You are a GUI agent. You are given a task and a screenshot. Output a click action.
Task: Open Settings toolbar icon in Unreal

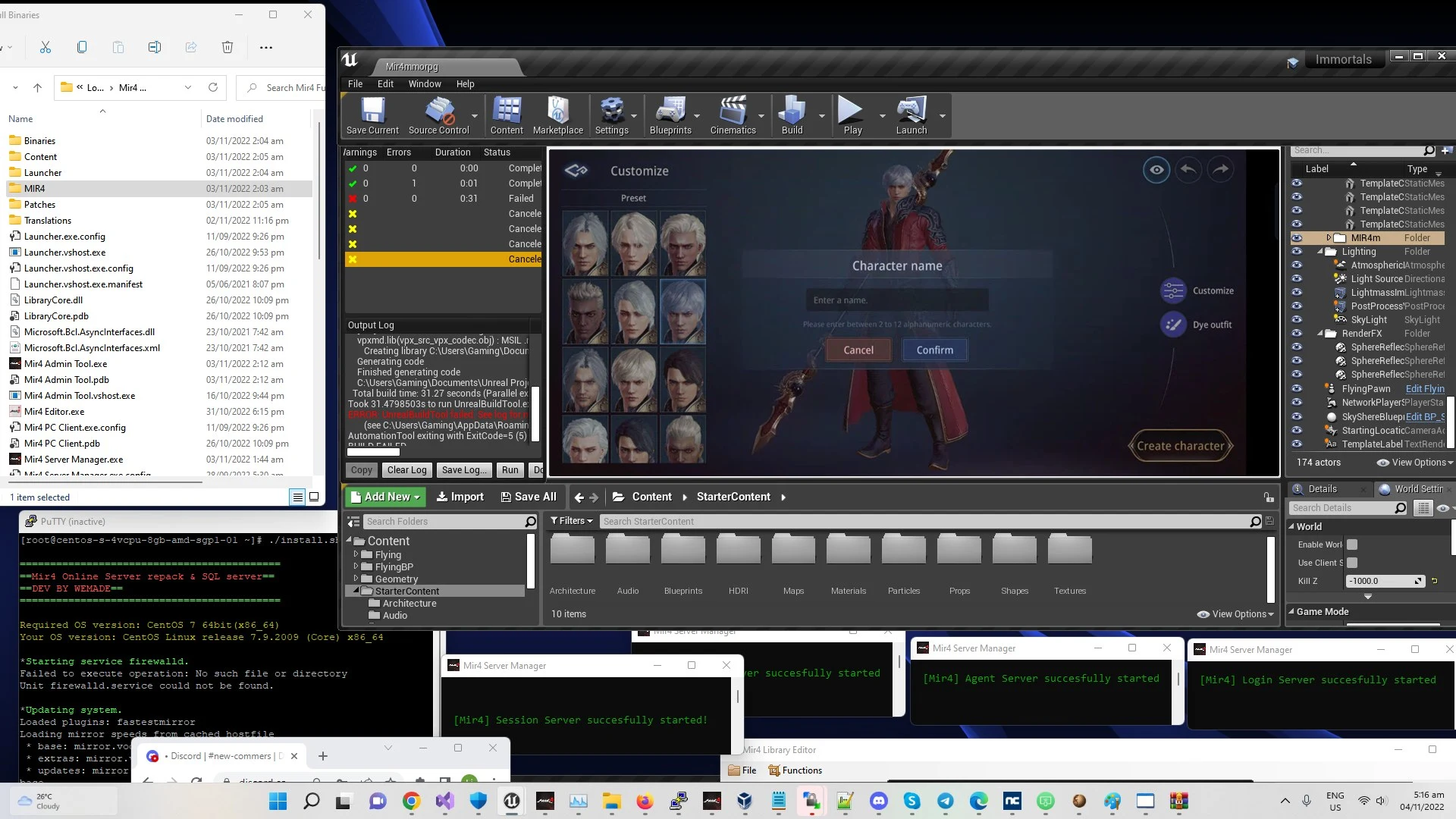(x=611, y=115)
